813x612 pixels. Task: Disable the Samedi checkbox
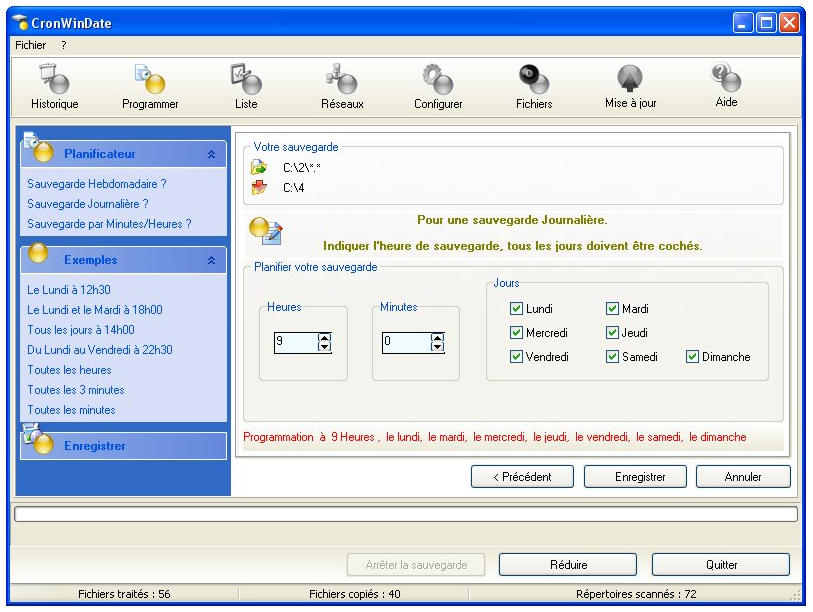(613, 357)
